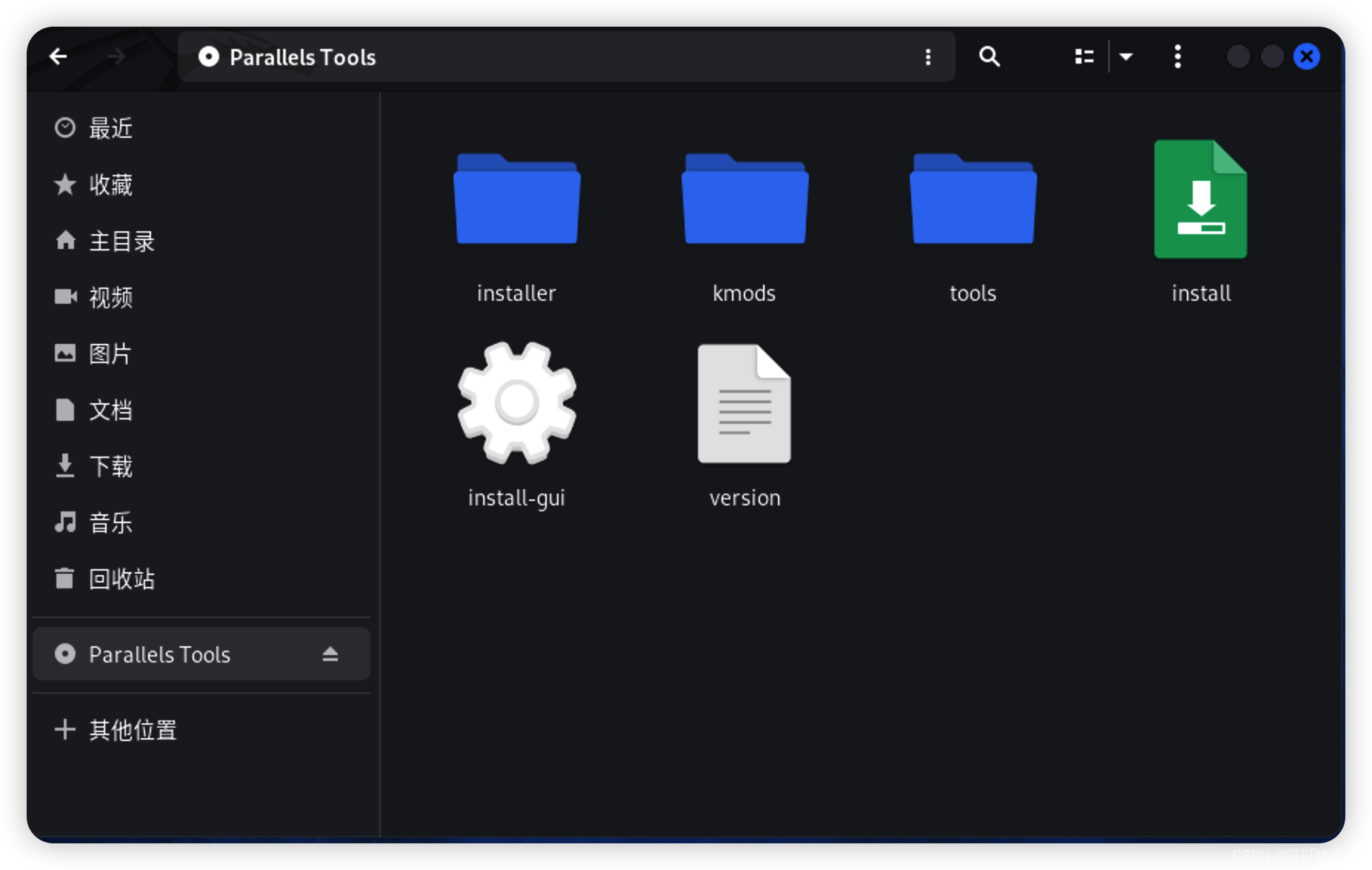Open the installer folder
Image resolution: width=1372 pixels, height=870 pixels.
pos(517,199)
